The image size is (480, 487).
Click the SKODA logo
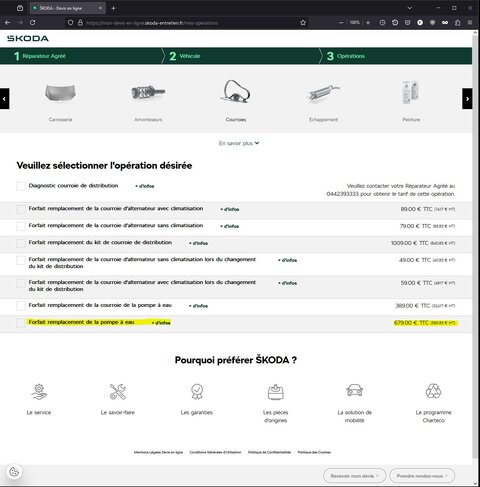(x=28, y=38)
